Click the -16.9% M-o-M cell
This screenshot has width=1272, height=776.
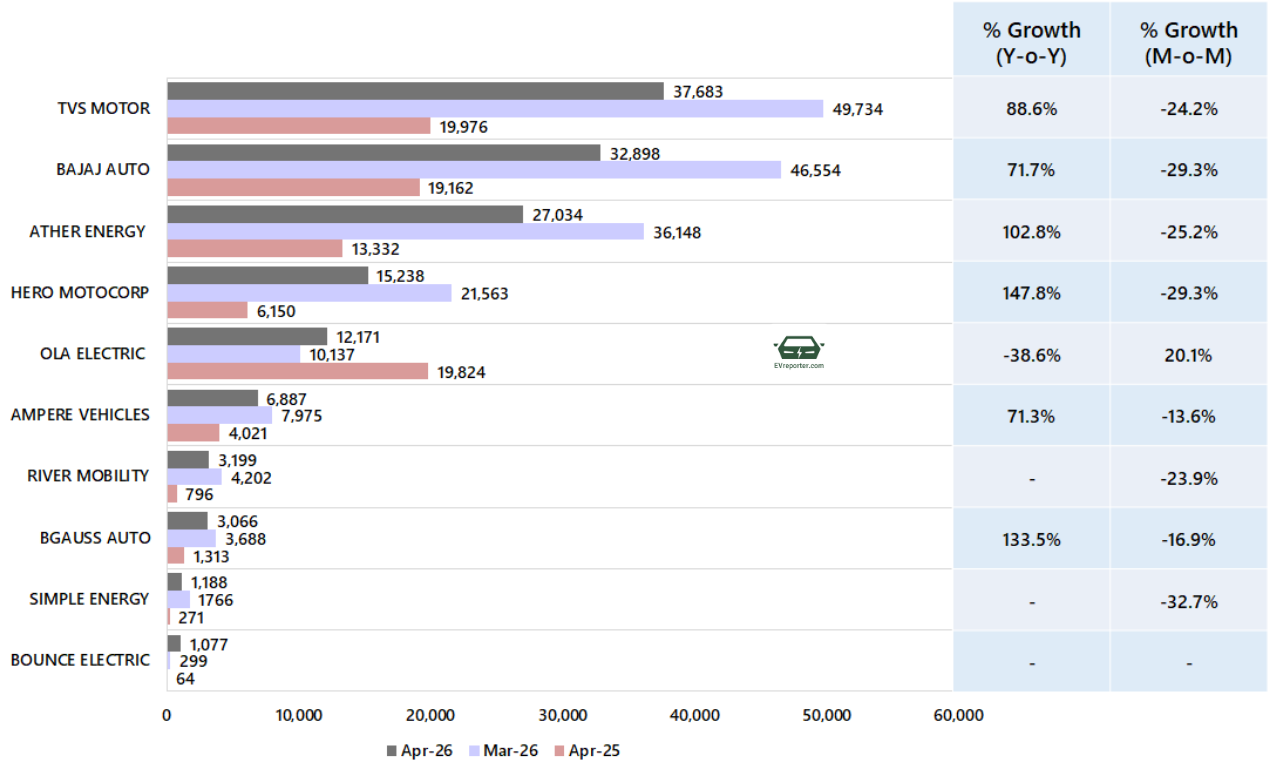point(1189,539)
